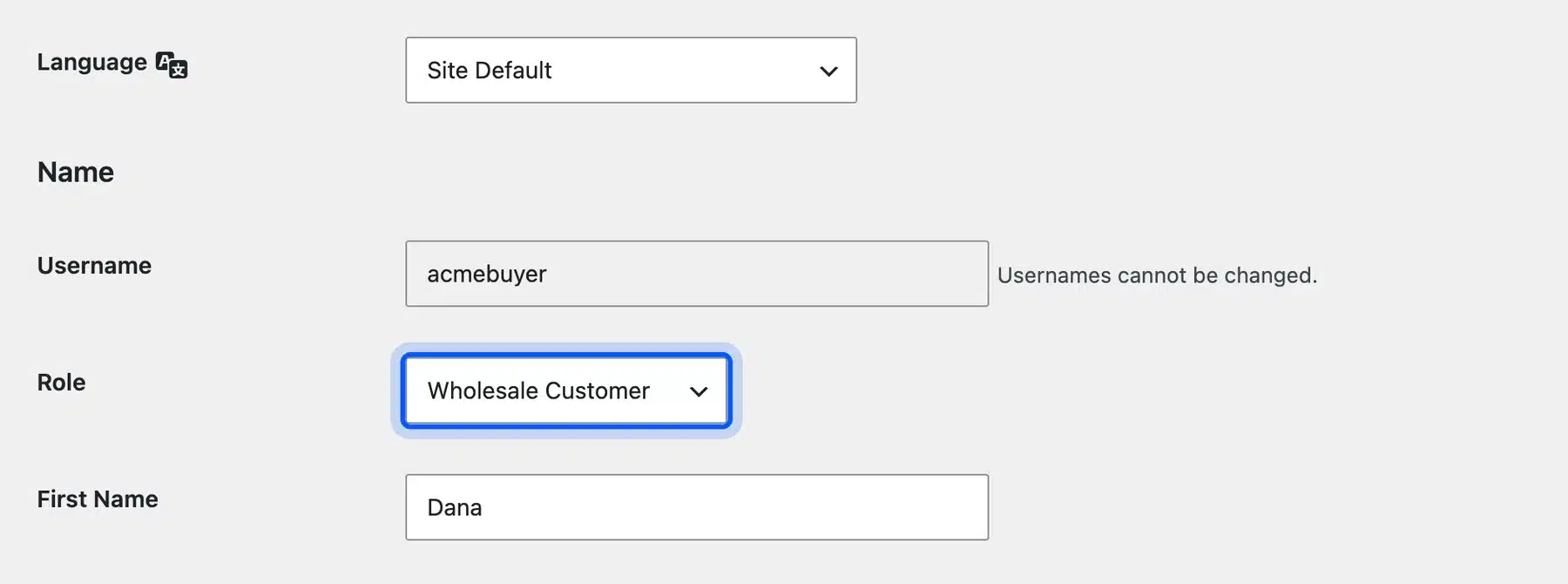This screenshot has height=584, width=1568.
Task: Open the Wholesale Customer role dropdown
Action: tap(566, 390)
